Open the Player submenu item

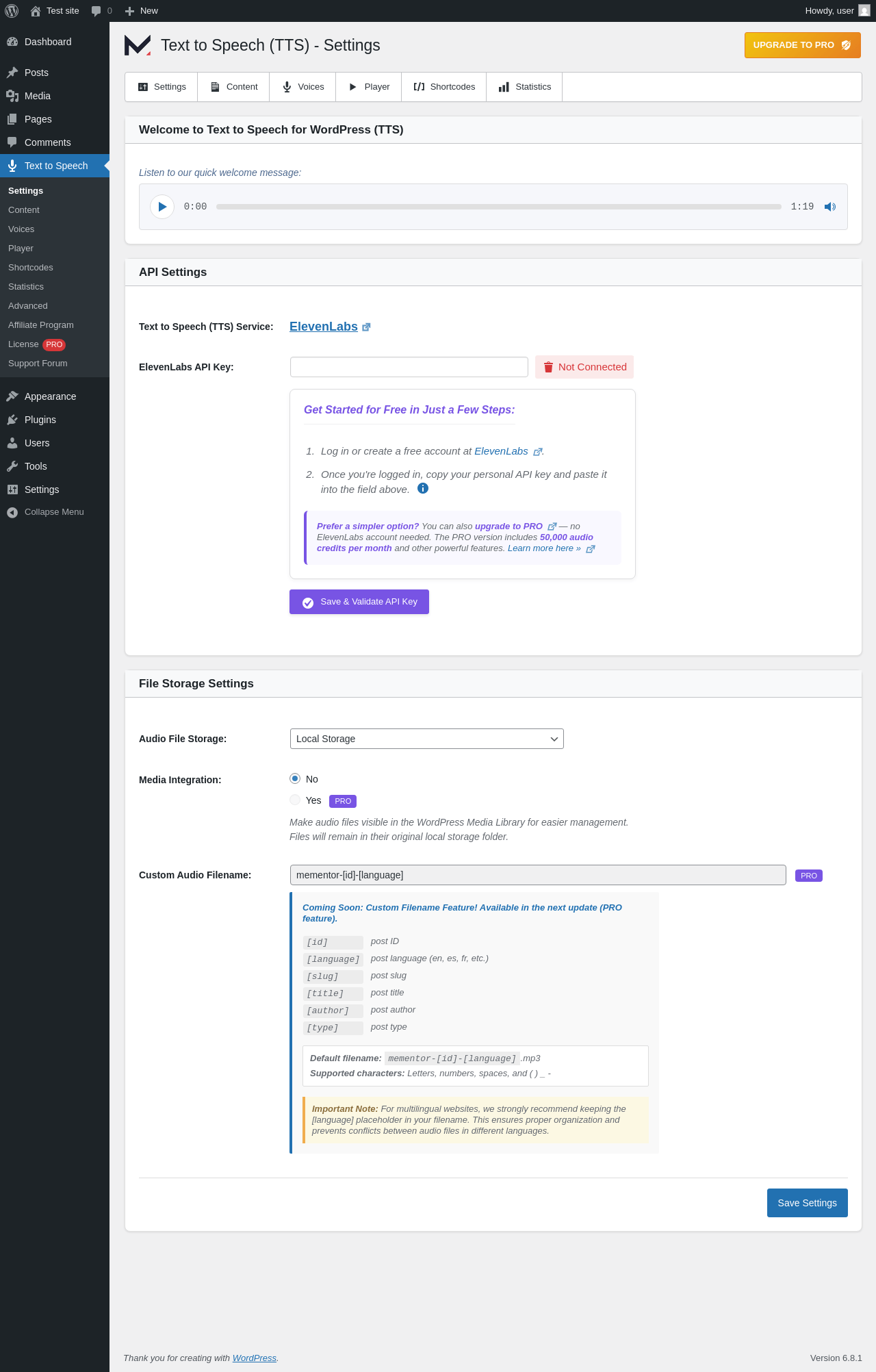click(x=21, y=249)
